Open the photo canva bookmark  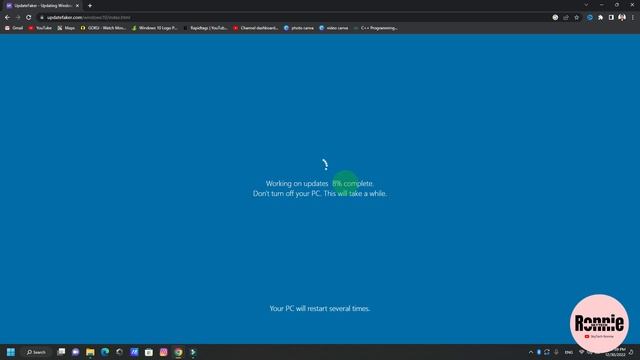[299, 28]
